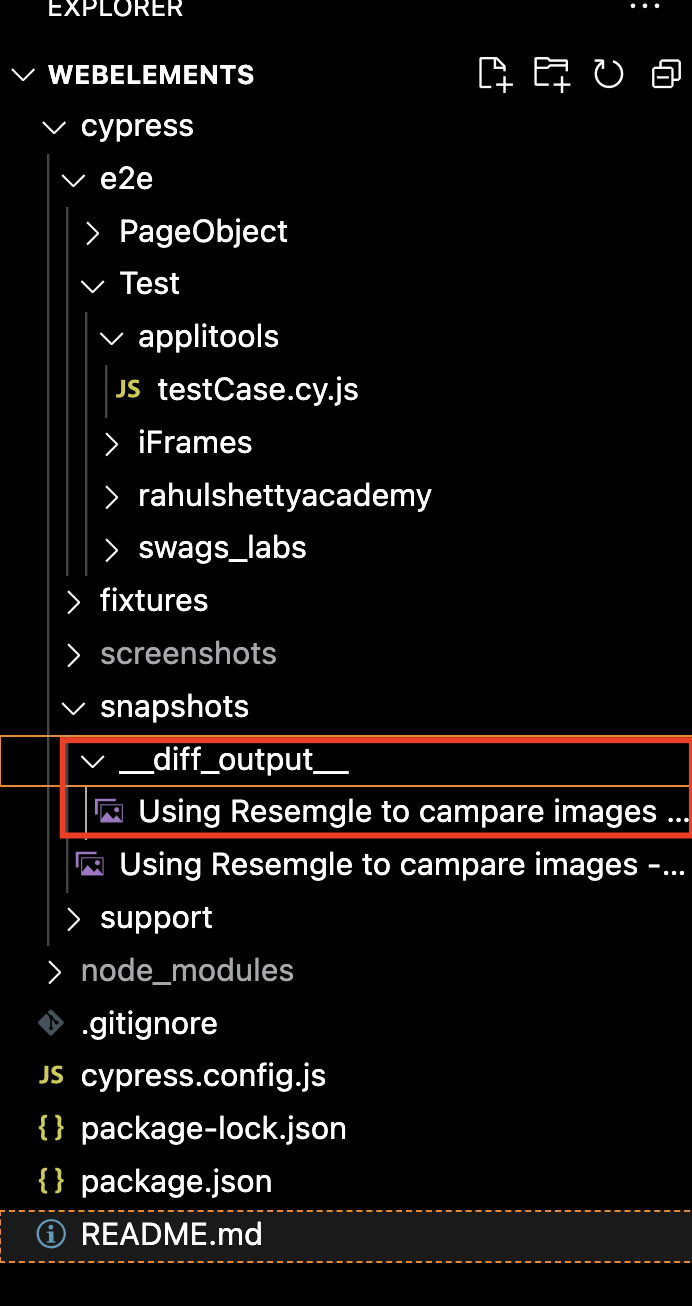692x1306 pixels.
Task: Select the EXPLORER panel header
Action: pyautogui.click(x=114, y=10)
